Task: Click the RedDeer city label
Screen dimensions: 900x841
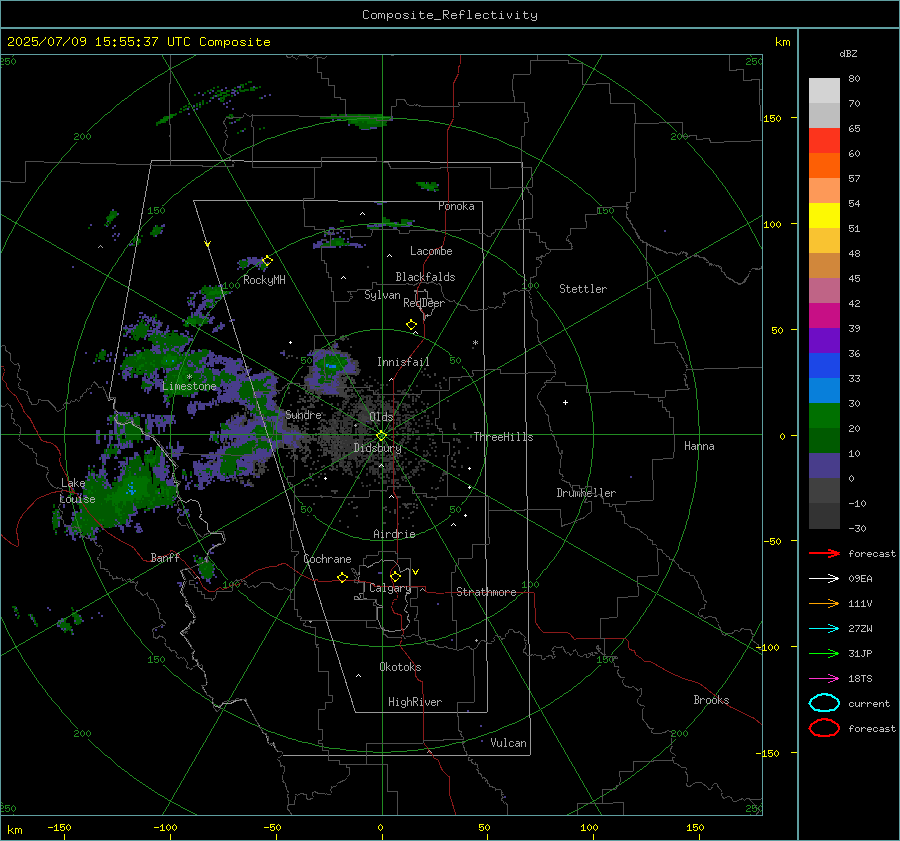Action: tap(424, 303)
